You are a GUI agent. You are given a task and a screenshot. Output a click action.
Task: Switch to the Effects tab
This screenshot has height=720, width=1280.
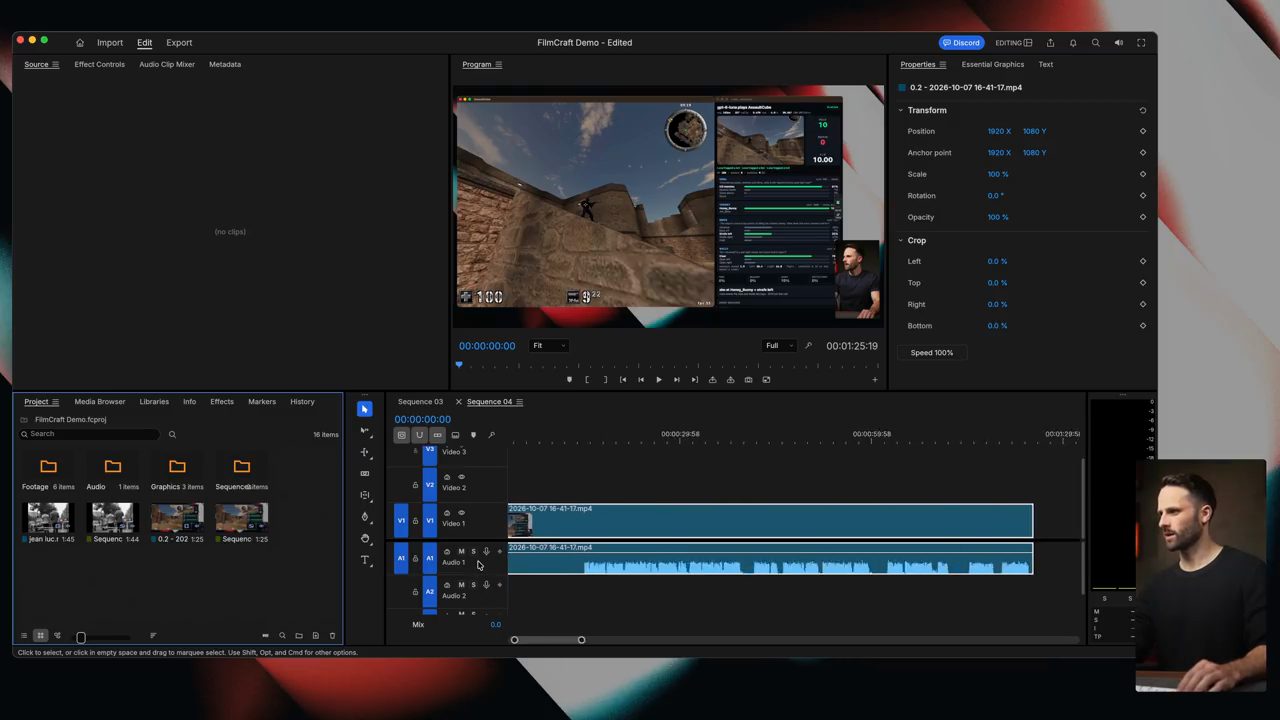pyautogui.click(x=222, y=402)
